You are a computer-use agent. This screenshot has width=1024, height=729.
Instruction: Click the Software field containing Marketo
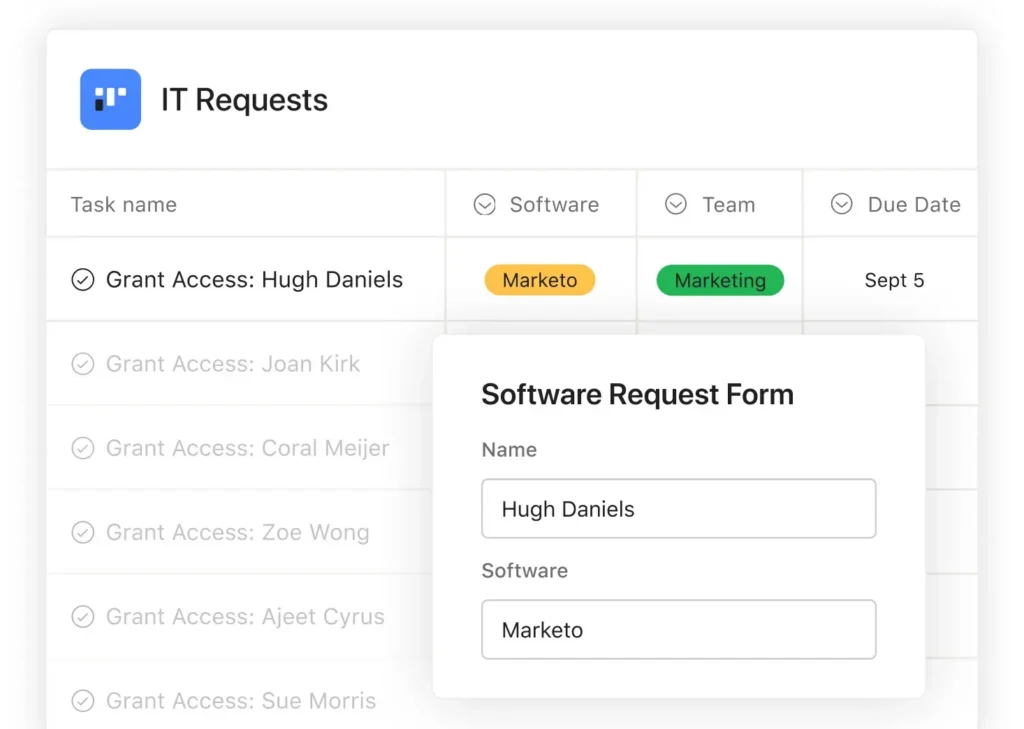tap(678, 630)
